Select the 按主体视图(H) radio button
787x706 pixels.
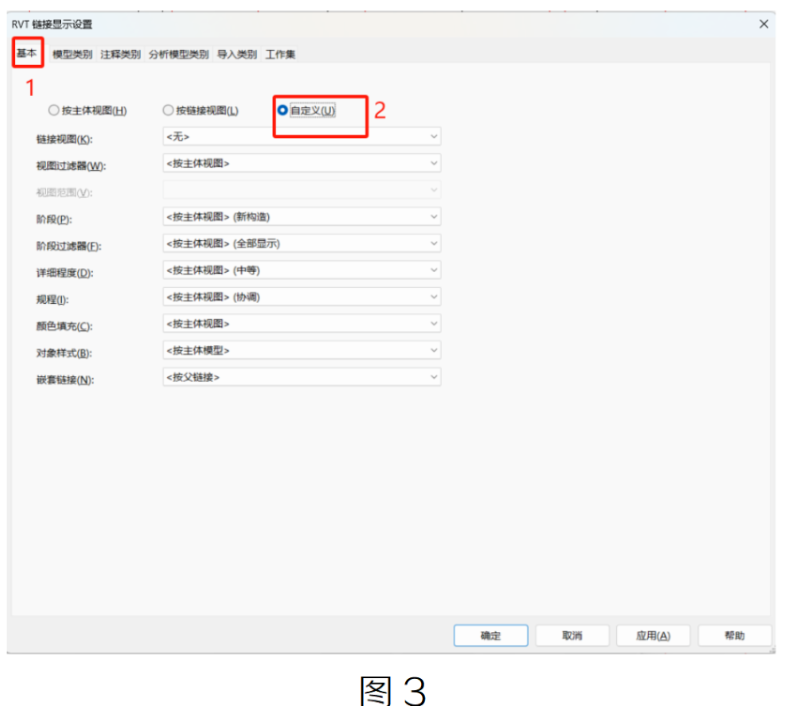88,110
